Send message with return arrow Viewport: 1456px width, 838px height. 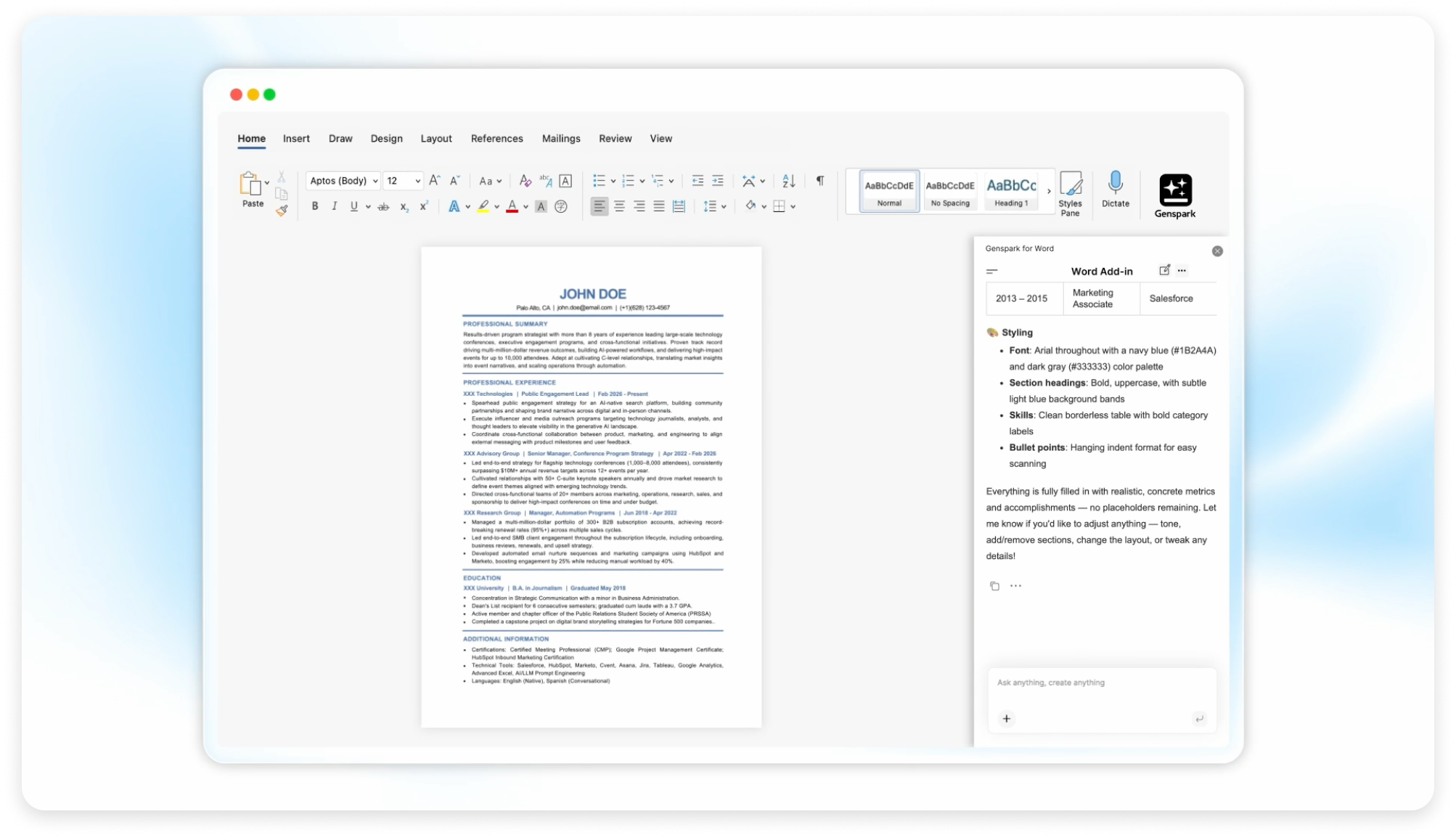click(x=1199, y=719)
